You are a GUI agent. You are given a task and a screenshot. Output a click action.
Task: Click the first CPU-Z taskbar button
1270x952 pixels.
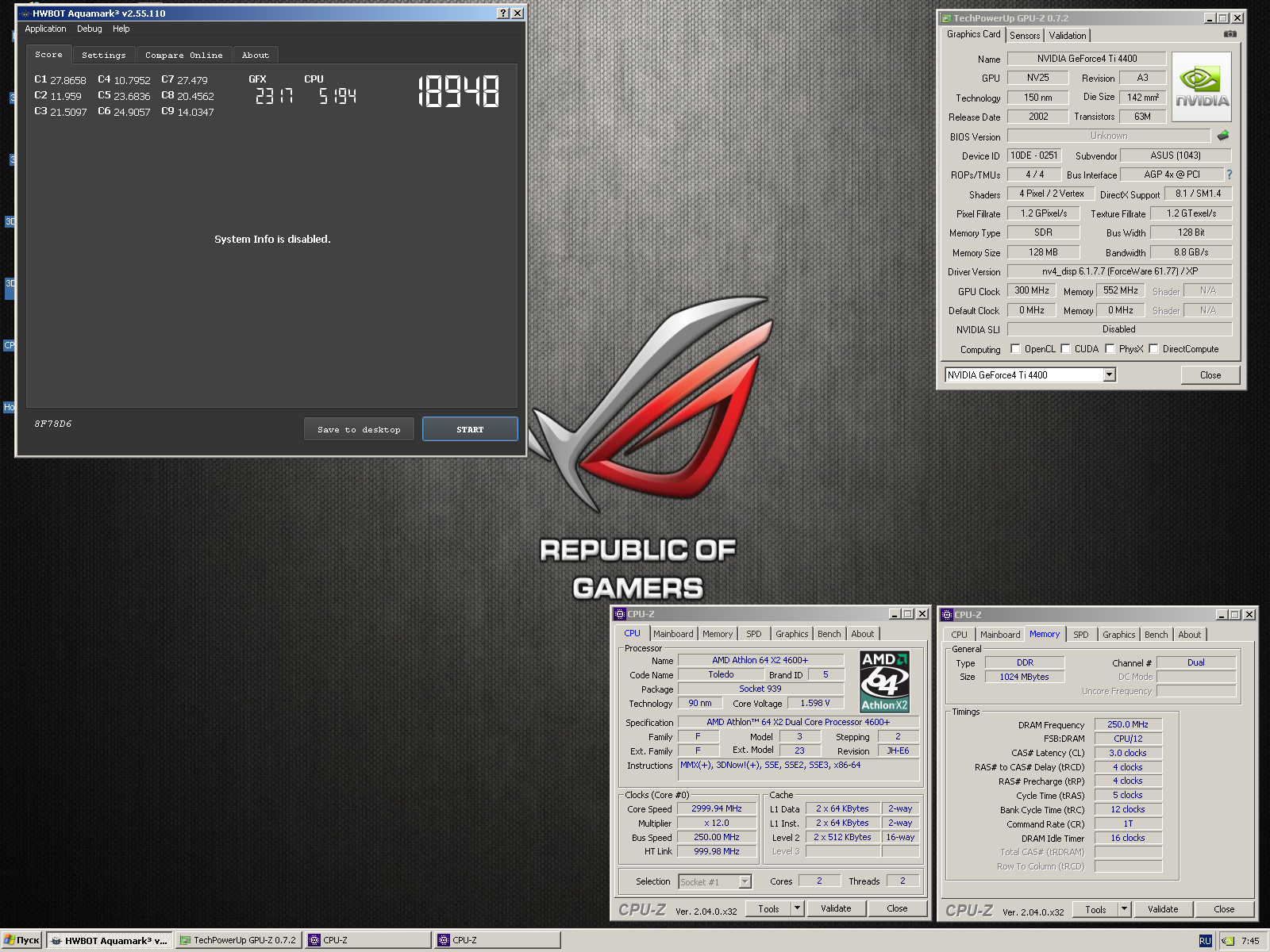(x=368, y=941)
